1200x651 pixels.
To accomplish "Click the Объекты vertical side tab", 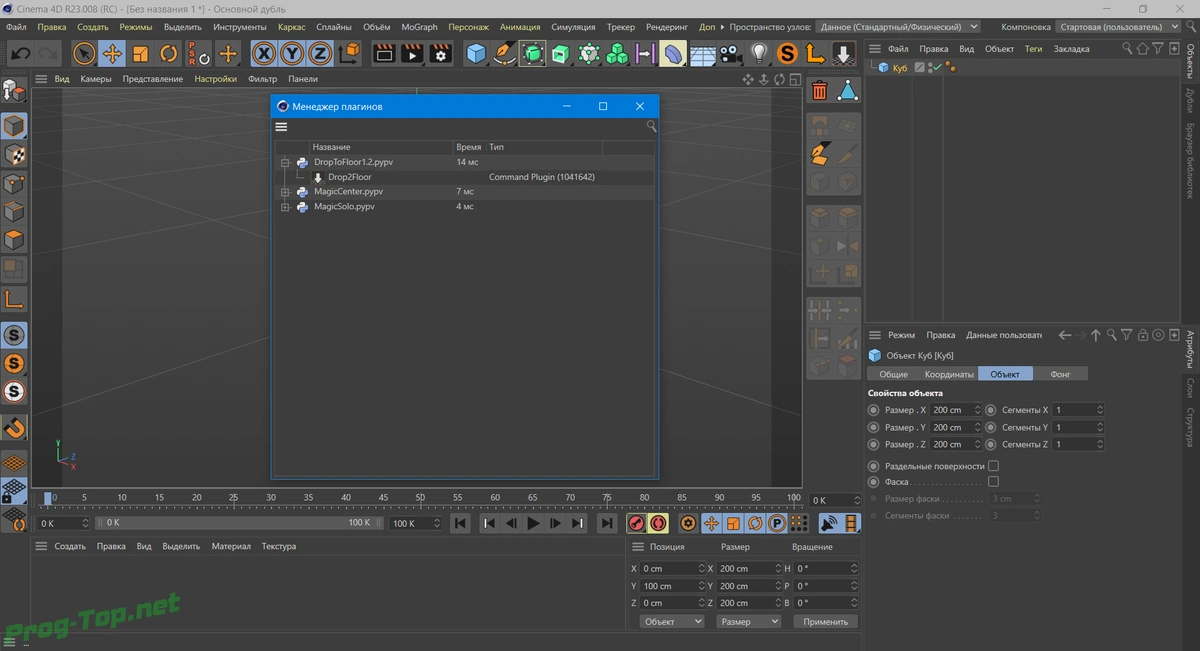I will pyautogui.click(x=1190, y=61).
